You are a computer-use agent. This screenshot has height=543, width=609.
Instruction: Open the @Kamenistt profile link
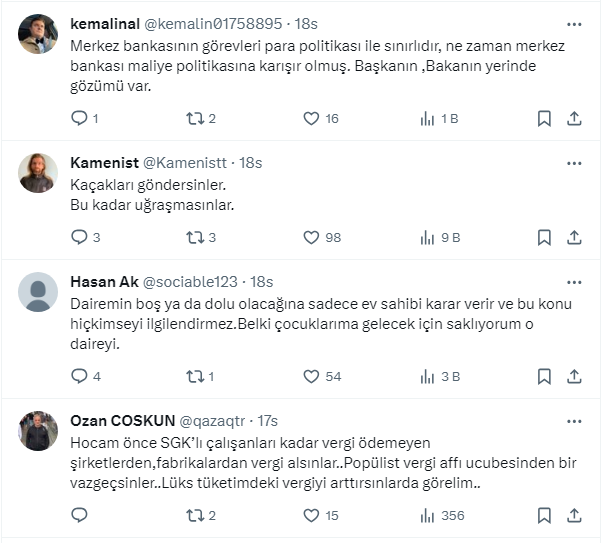(x=188, y=163)
